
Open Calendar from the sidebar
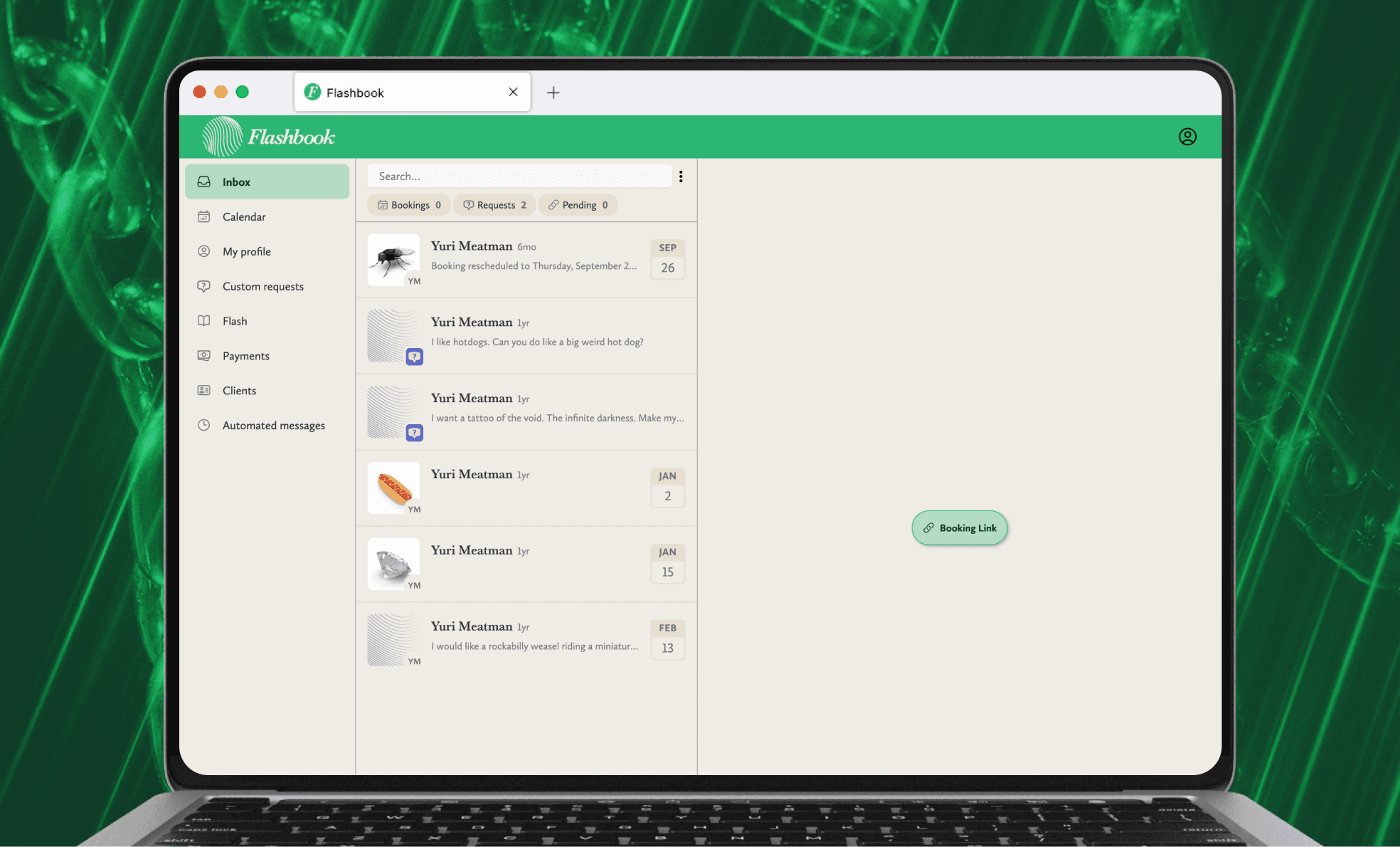click(x=244, y=217)
